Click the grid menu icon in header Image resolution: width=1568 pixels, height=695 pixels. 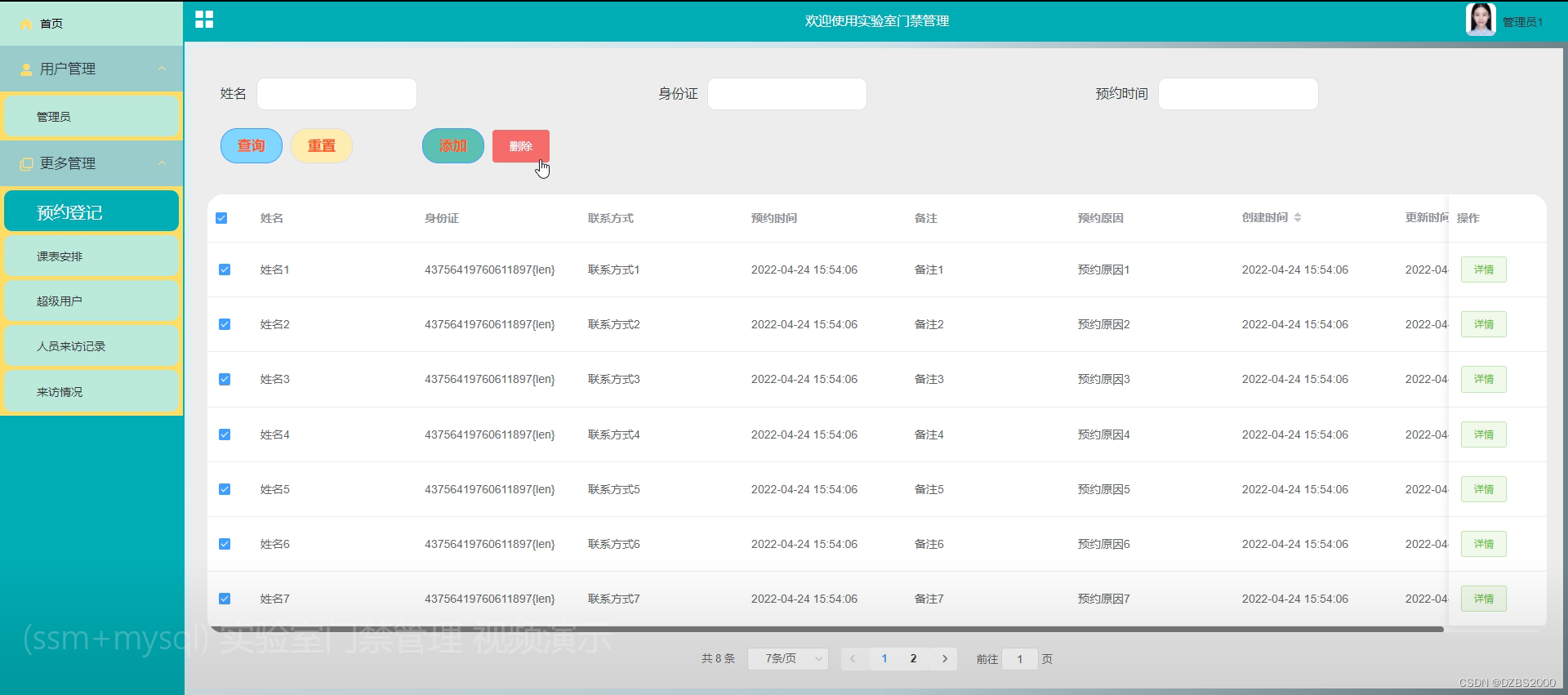pos(204,20)
